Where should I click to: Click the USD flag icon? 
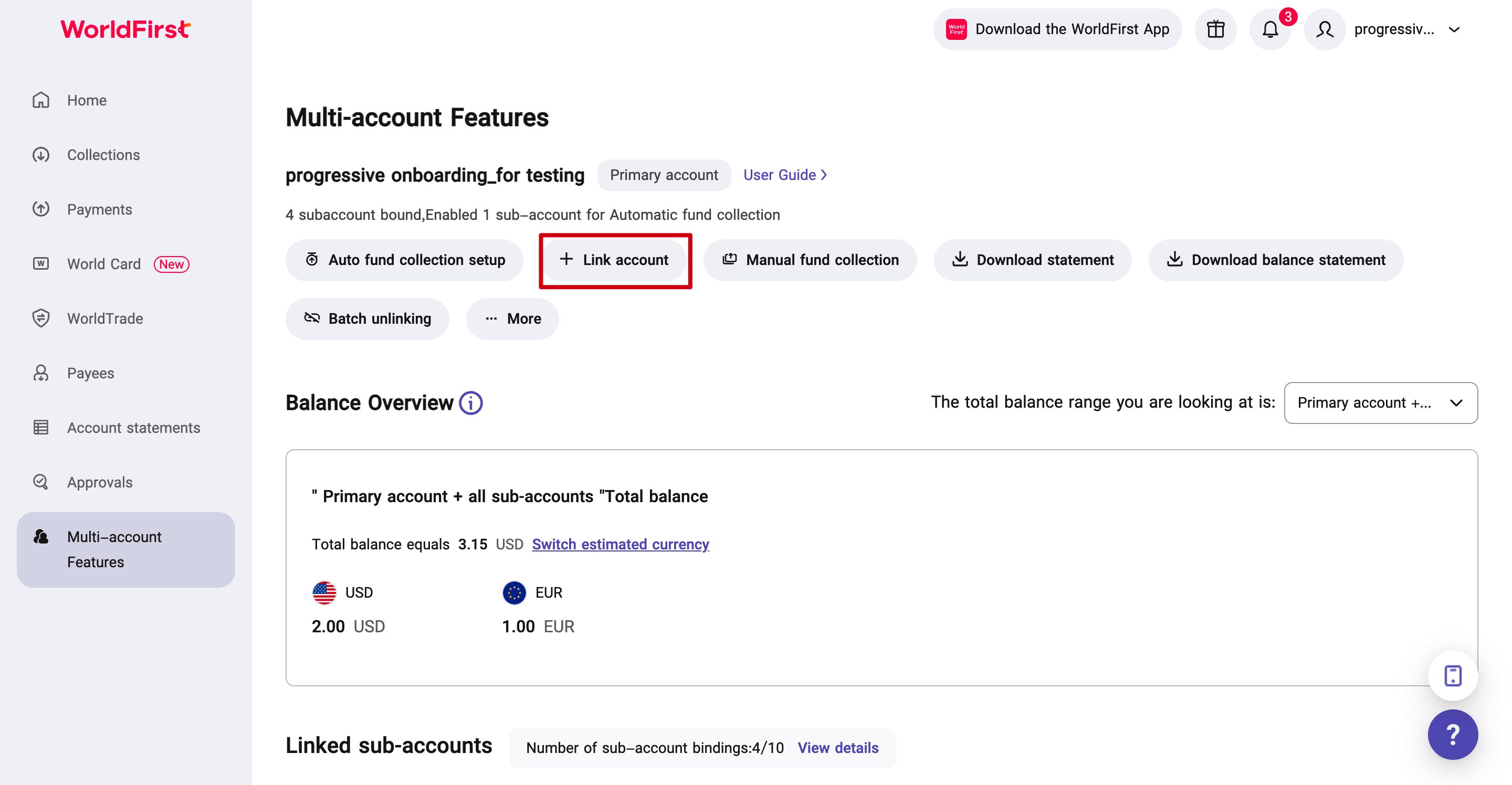[324, 592]
